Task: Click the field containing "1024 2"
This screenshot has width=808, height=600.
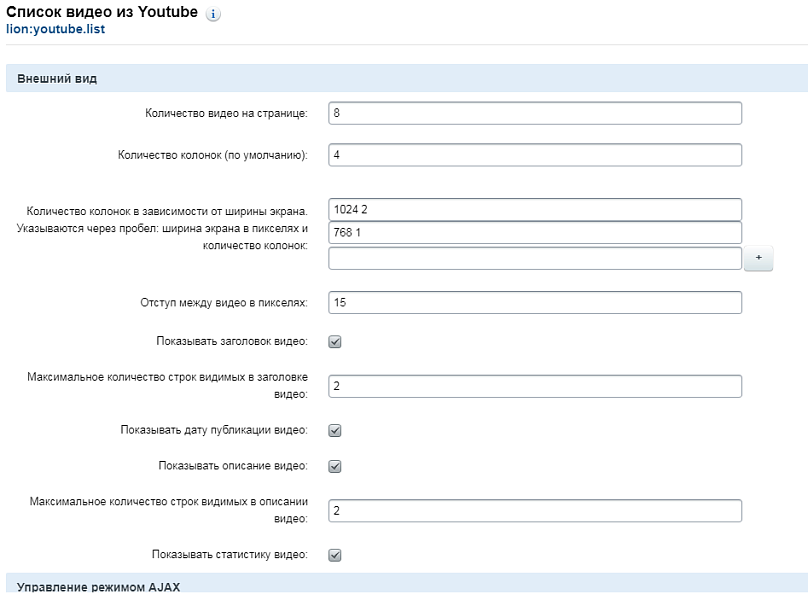Action: point(534,209)
